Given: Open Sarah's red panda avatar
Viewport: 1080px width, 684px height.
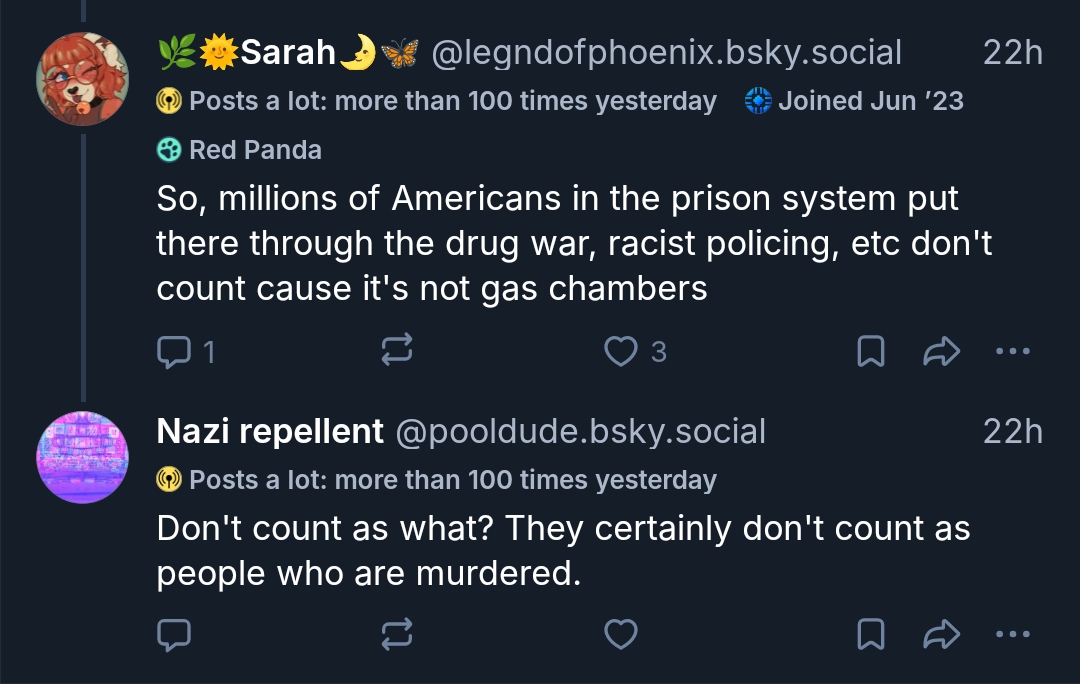Looking at the screenshot, I should click(82, 79).
